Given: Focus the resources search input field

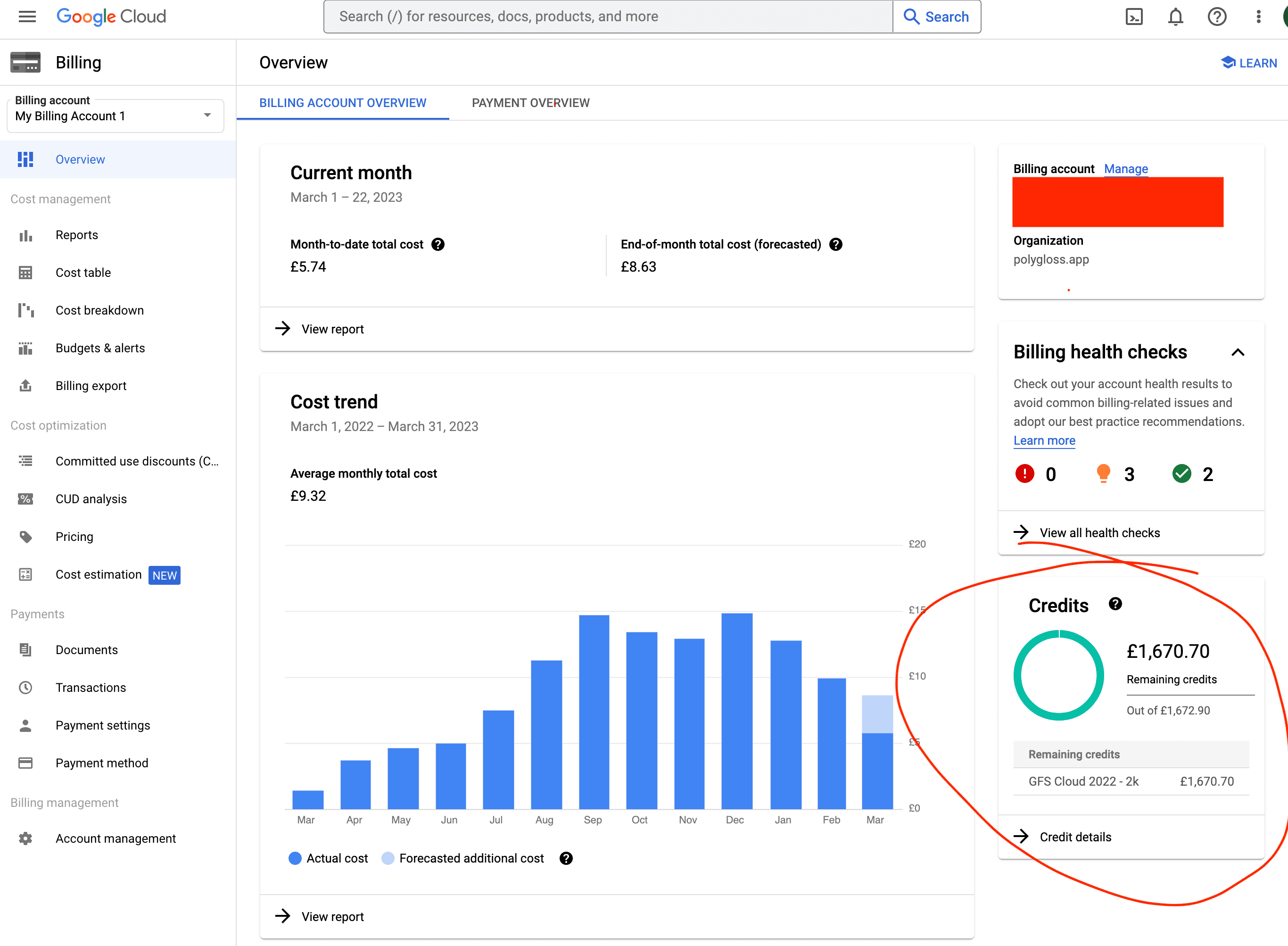Looking at the screenshot, I should pyautogui.click(x=607, y=17).
